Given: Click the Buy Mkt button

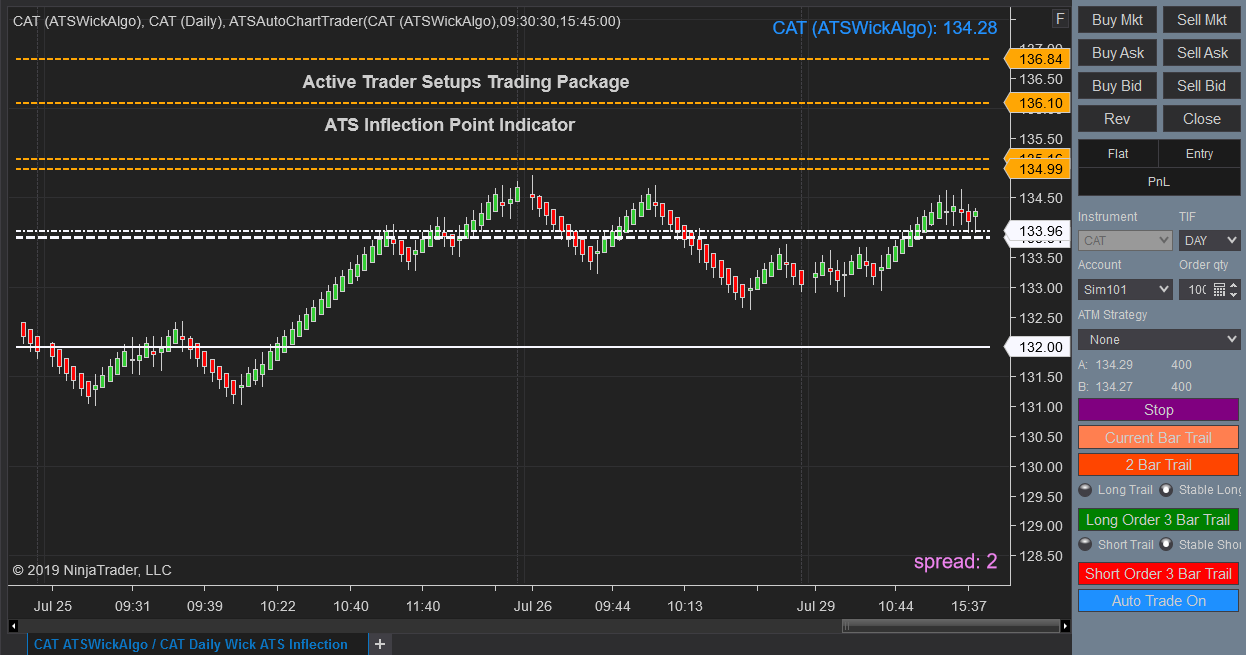Looking at the screenshot, I should [x=1118, y=20].
